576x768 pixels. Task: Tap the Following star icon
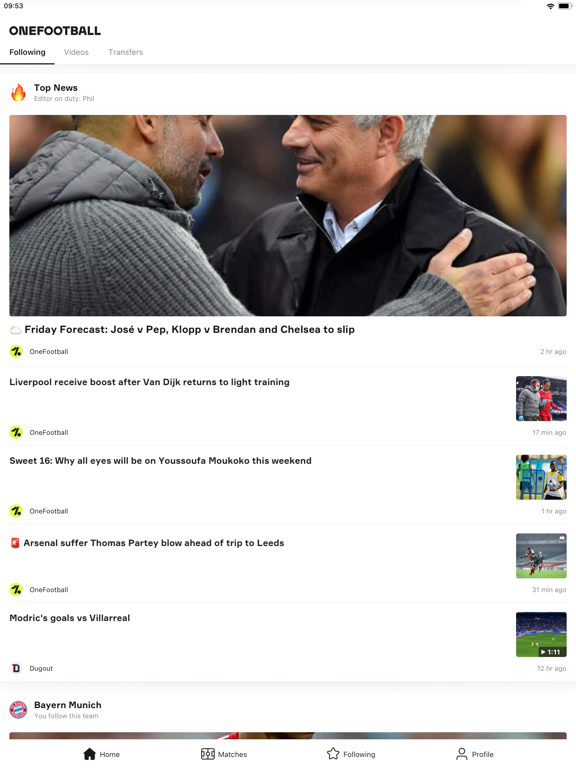click(x=333, y=753)
